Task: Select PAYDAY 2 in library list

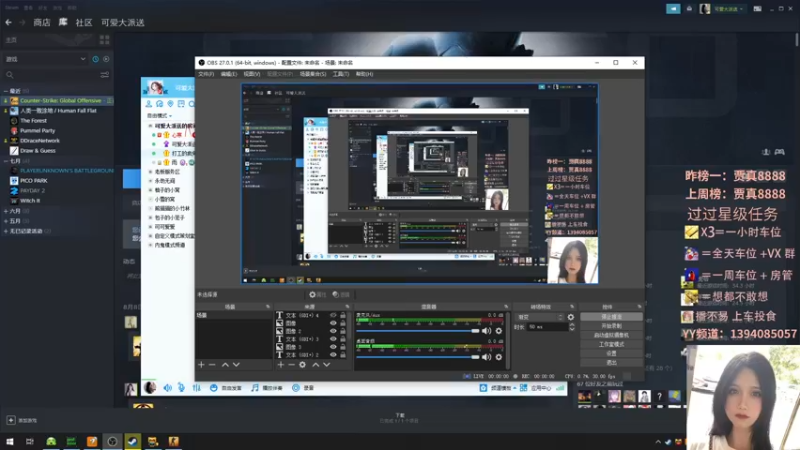Action: click(x=32, y=191)
